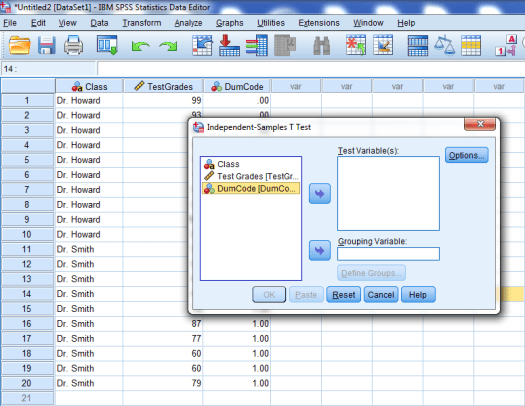Image resolution: width=525 pixels, height=406 pixels.
Task: Open the Graphs menu
Action: 229,23
